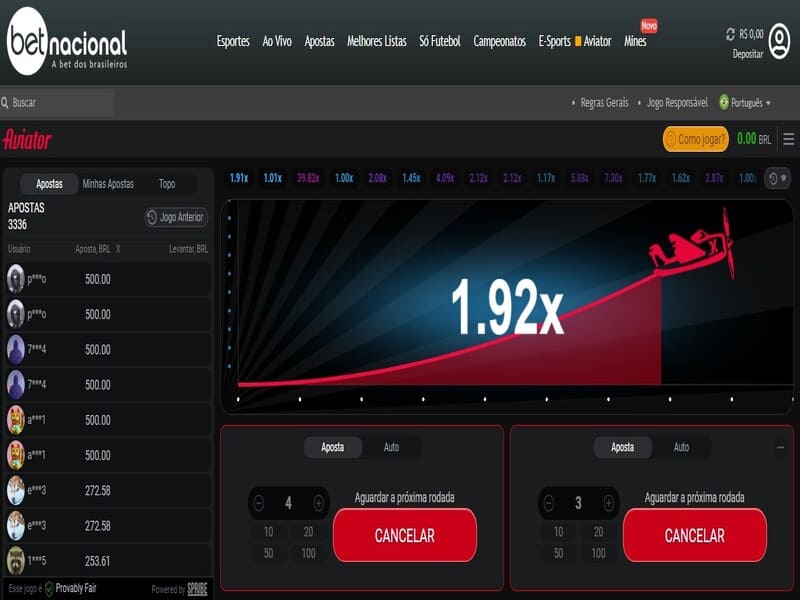Click the Buscar search field
Viewport: 800px width, 600px height.
point(60,103)
